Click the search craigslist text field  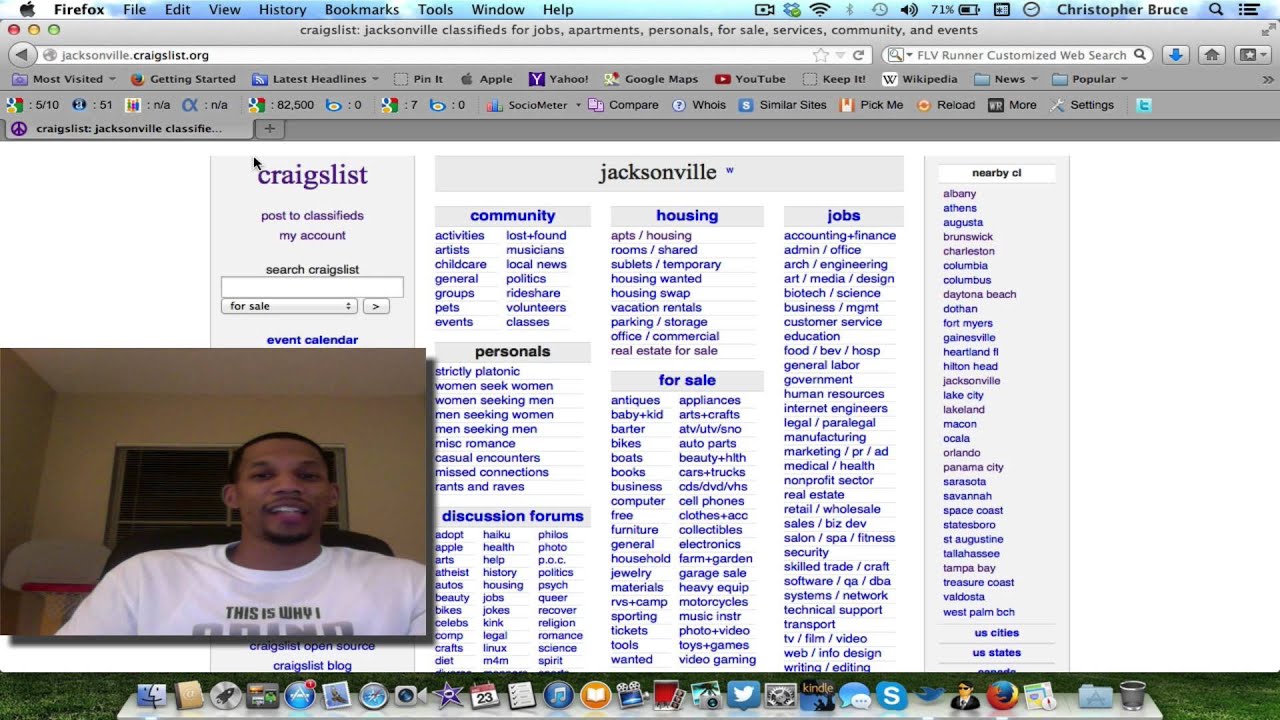(312, 287)
